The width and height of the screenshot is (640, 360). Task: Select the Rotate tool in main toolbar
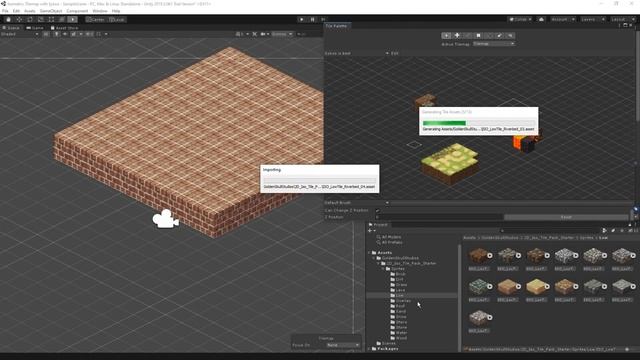(30, 19)
